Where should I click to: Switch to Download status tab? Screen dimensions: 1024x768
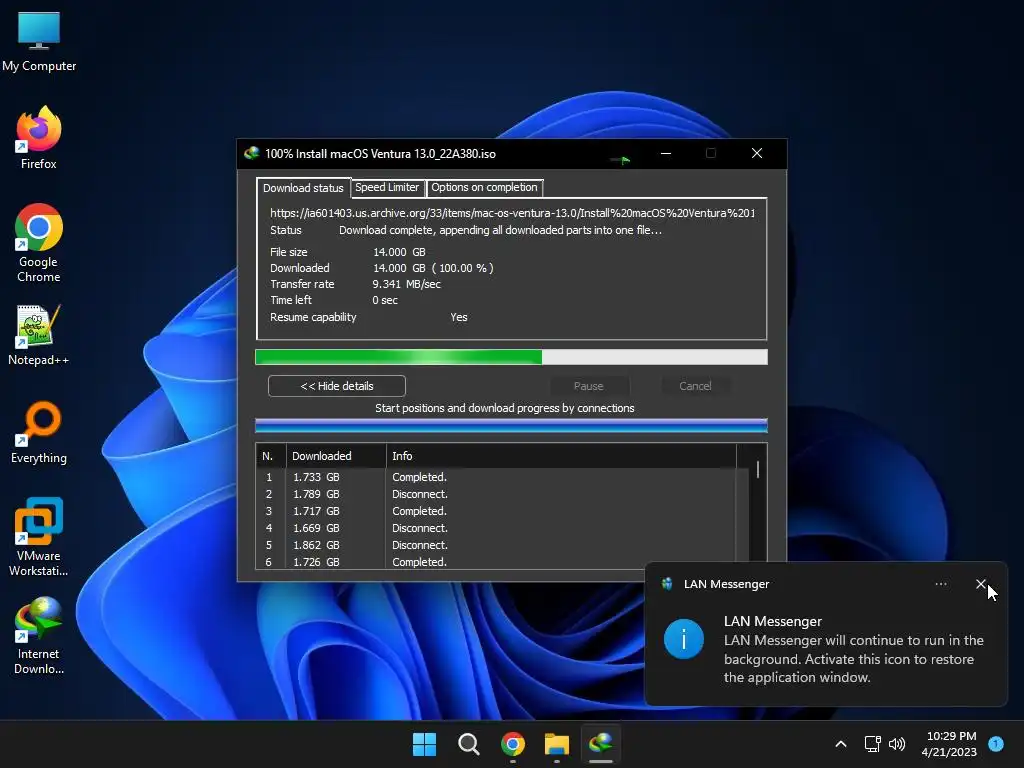[303, 187]
